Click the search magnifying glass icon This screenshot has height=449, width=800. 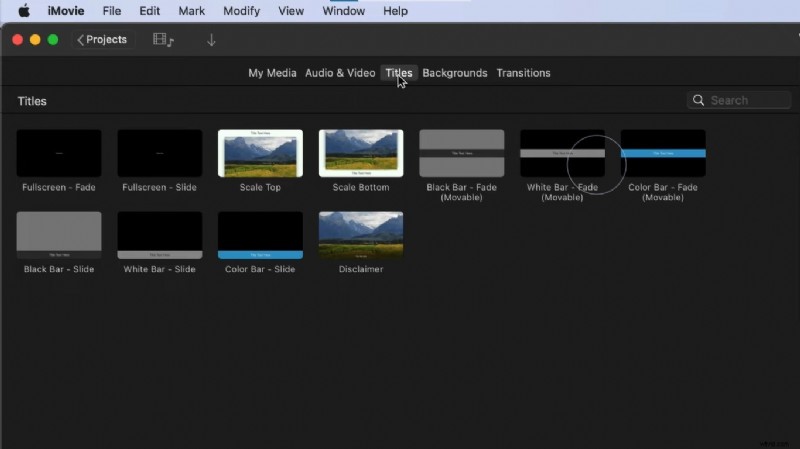698,100
